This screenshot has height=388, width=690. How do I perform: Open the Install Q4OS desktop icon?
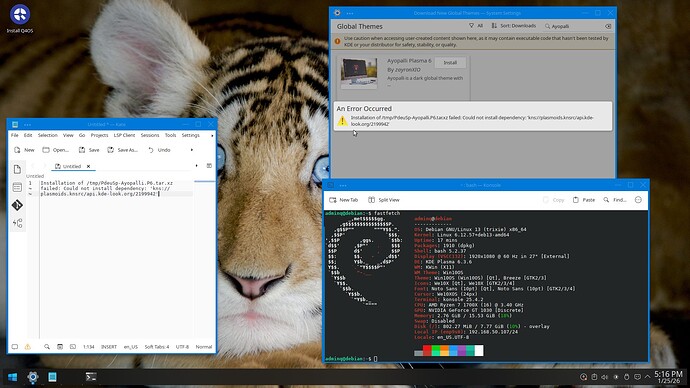click(20, 18)
